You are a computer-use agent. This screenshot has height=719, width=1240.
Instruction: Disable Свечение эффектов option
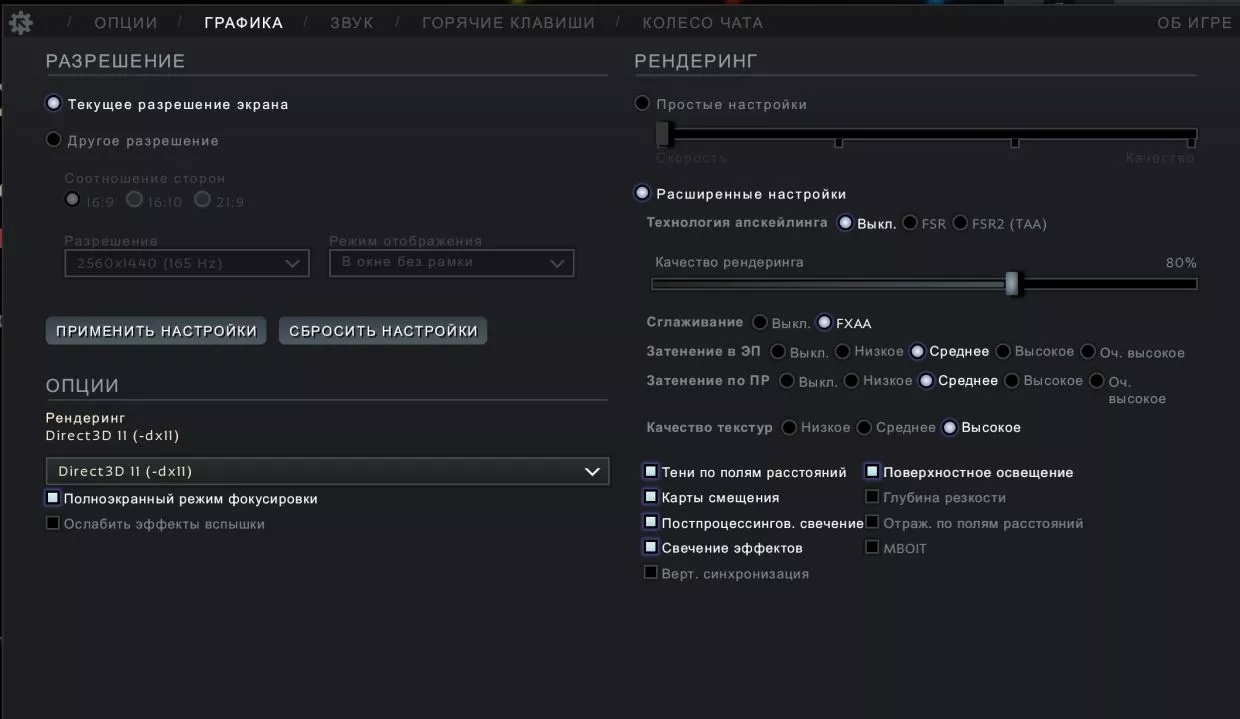pyautogui.click(x=650, y=547)
